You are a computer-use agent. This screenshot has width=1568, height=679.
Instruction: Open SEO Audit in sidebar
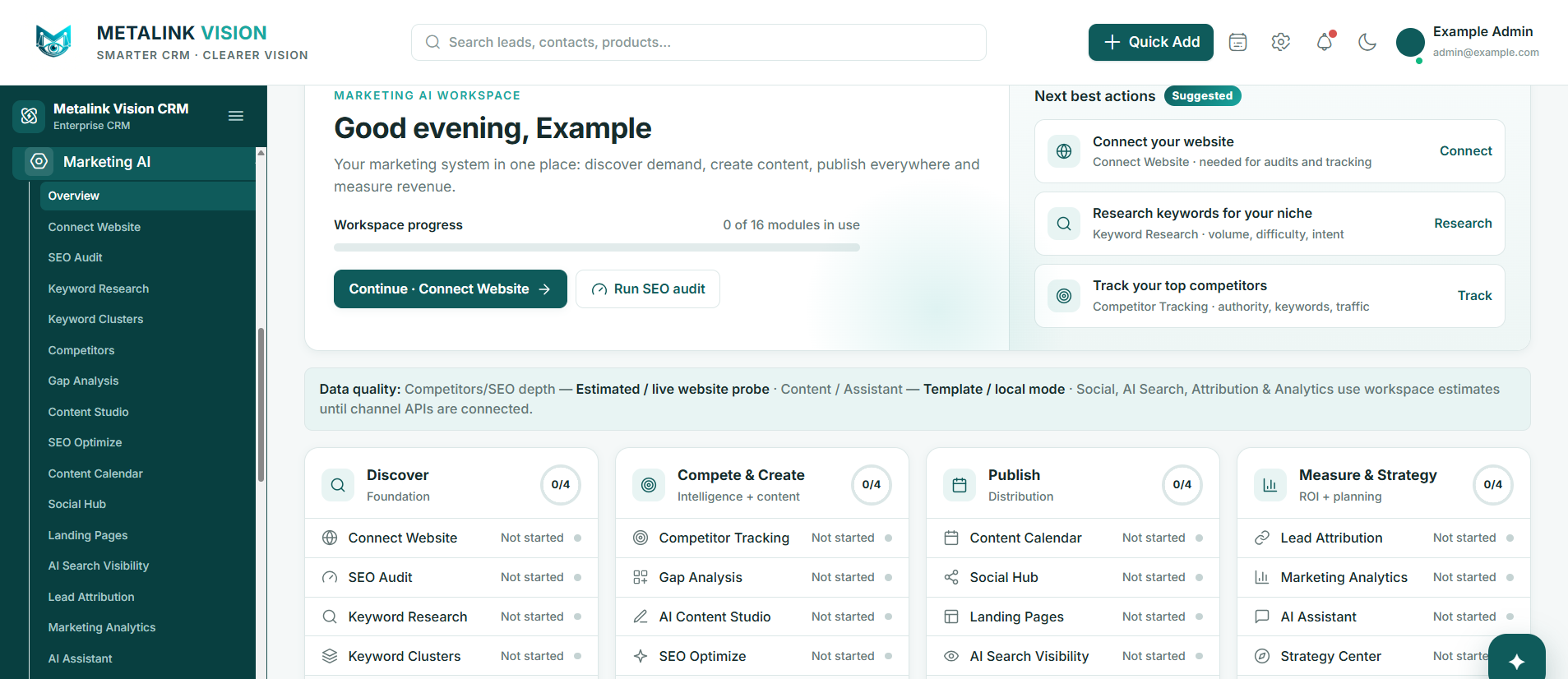pos(147,257)
